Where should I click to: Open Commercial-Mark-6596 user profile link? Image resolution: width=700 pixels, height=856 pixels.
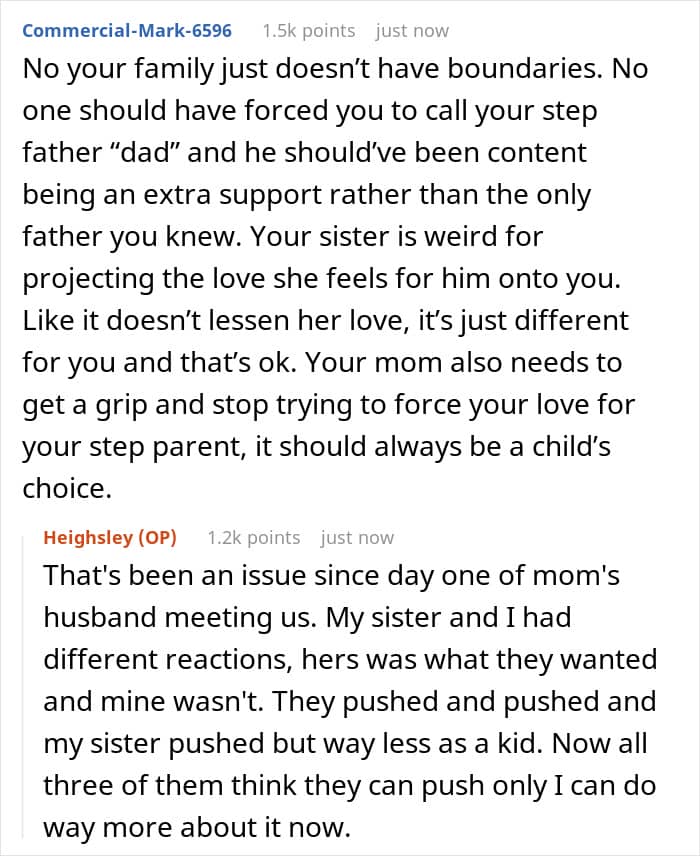click(x=126, y=30)
